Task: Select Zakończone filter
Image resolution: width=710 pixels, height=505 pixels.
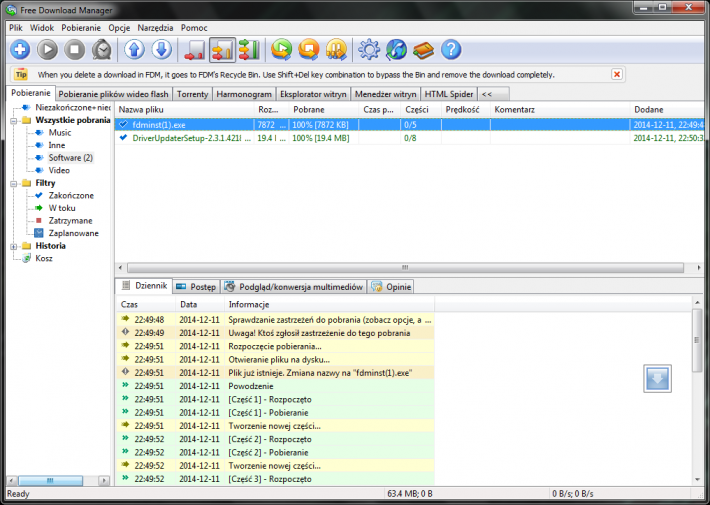Action: coord(71,196)
